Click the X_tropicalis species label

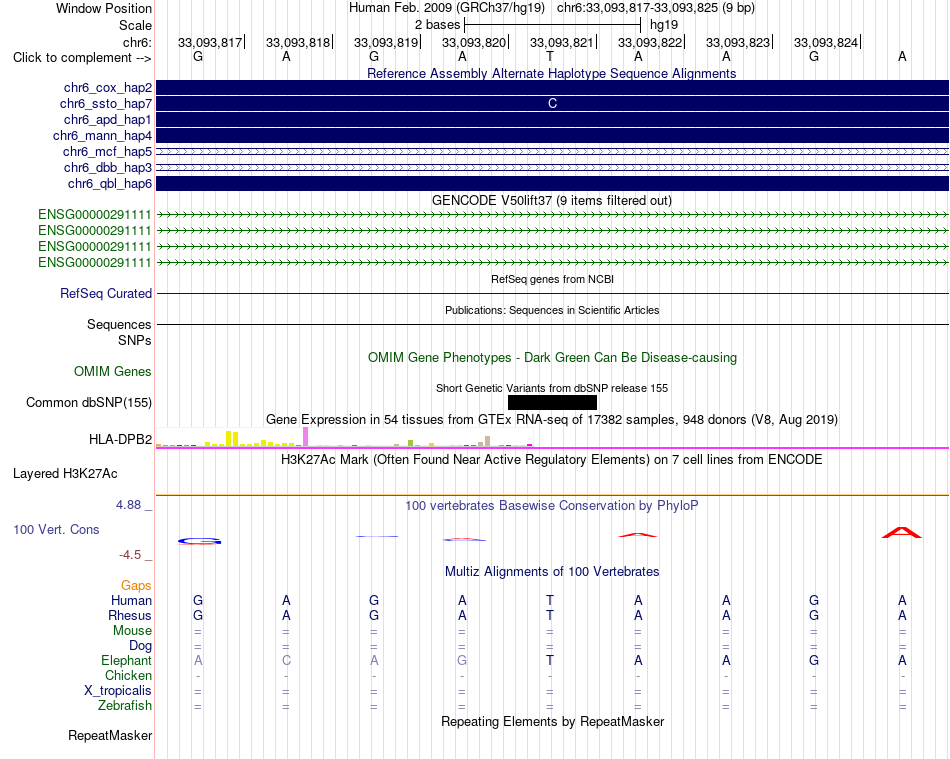pyautogui.click(x=118, y=691)
